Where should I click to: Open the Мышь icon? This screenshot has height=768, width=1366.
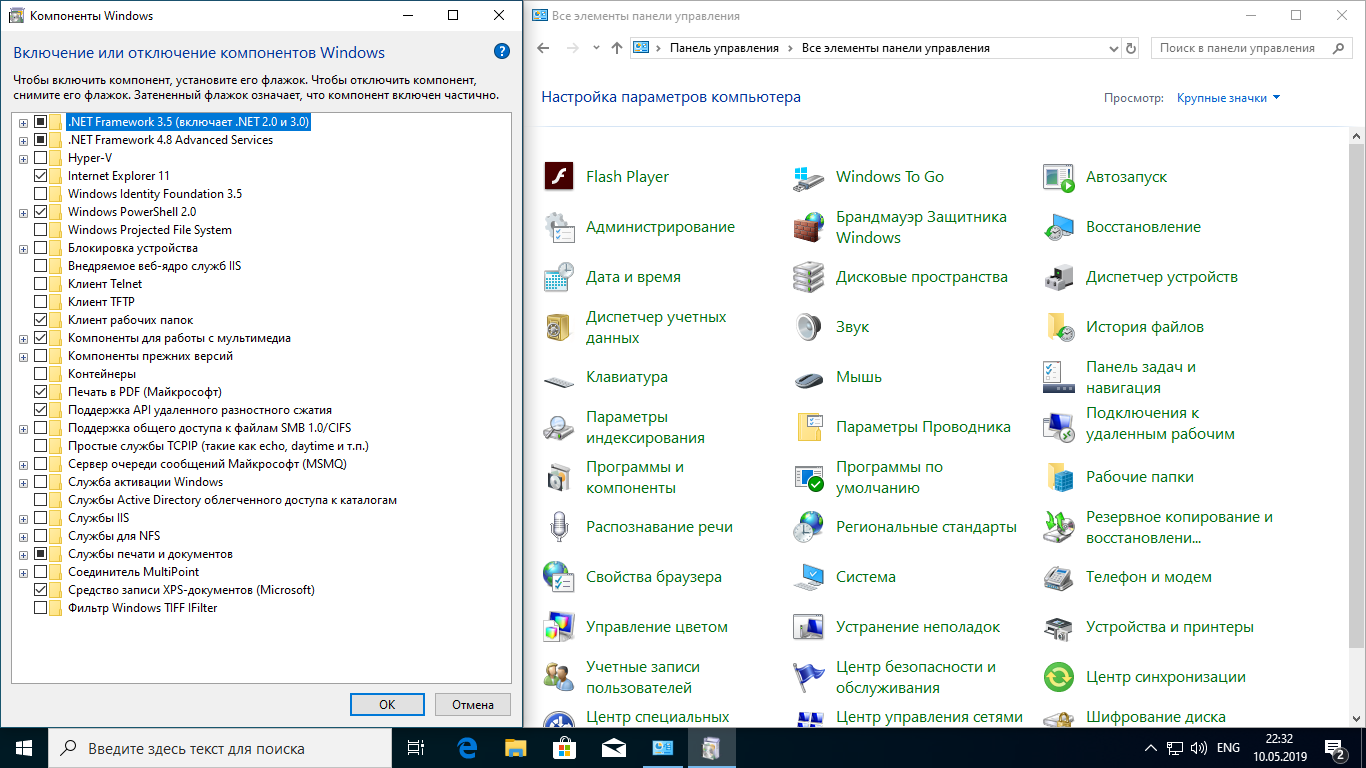(808, 379)
